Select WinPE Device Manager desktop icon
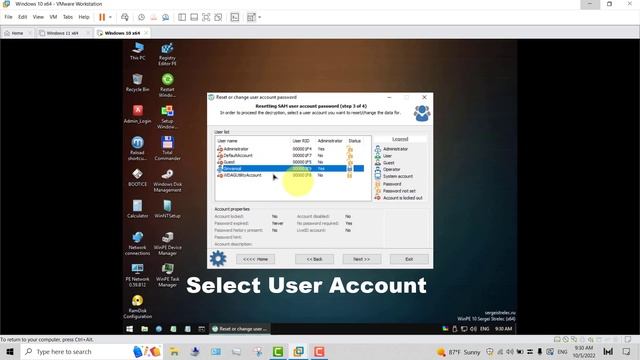Viewport: 640px width, 360px height. click(167, 244)
